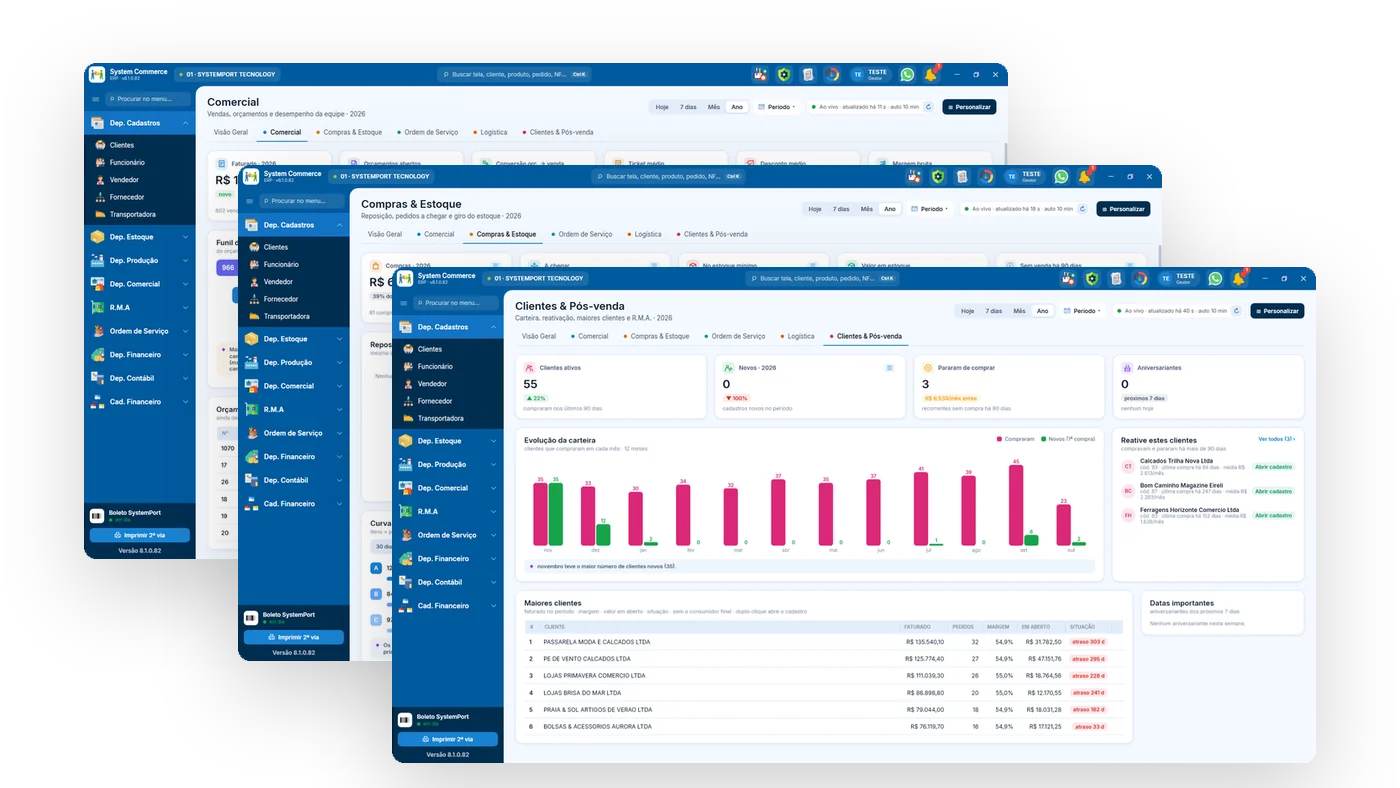Viewport: 1400px width, 788px height.
Task: Click 'Abrir cadastro' for Calcados Trilha Nova Ltda
Action: [1273, 467]
